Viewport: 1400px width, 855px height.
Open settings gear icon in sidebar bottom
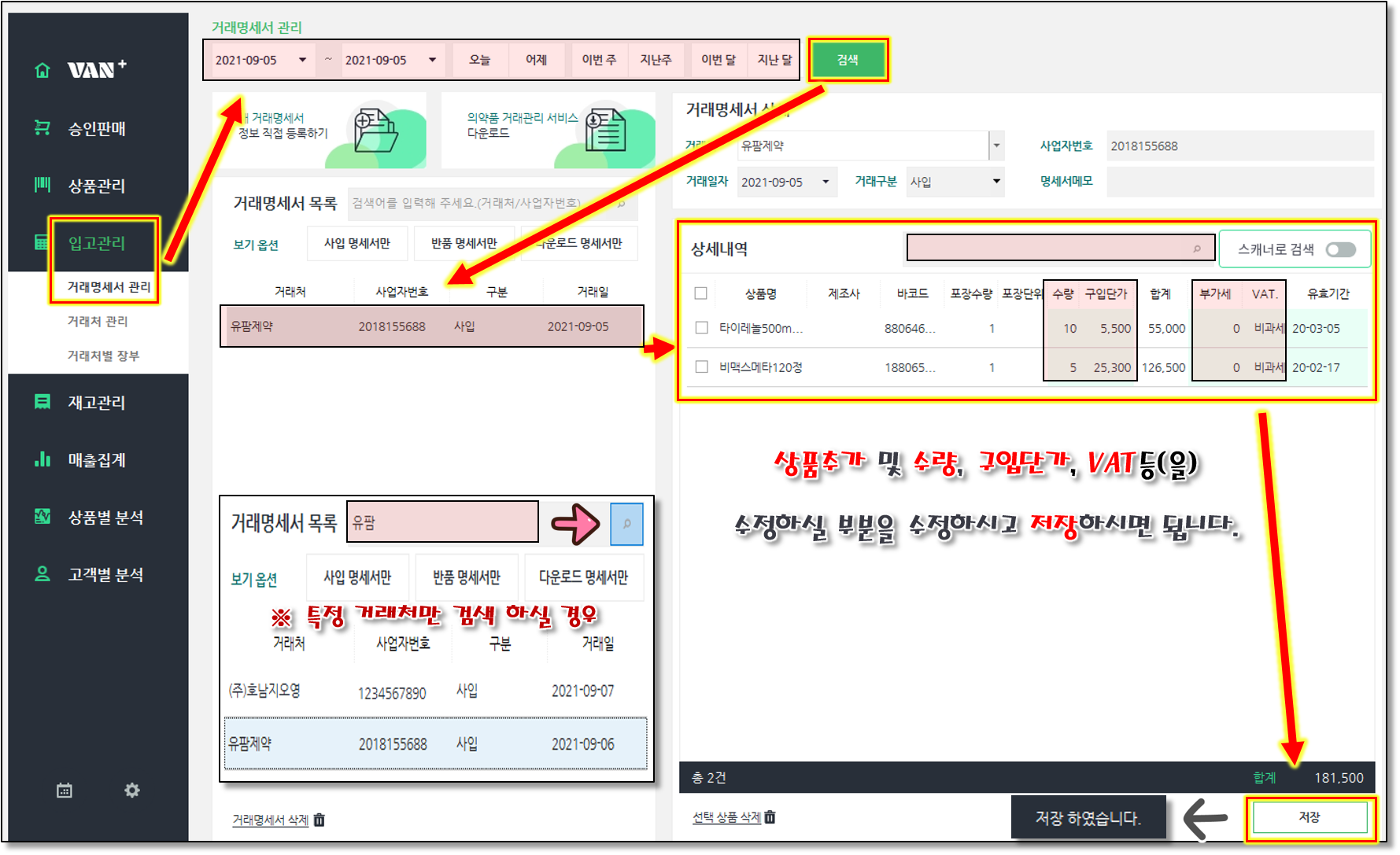(x=132, y=790)
